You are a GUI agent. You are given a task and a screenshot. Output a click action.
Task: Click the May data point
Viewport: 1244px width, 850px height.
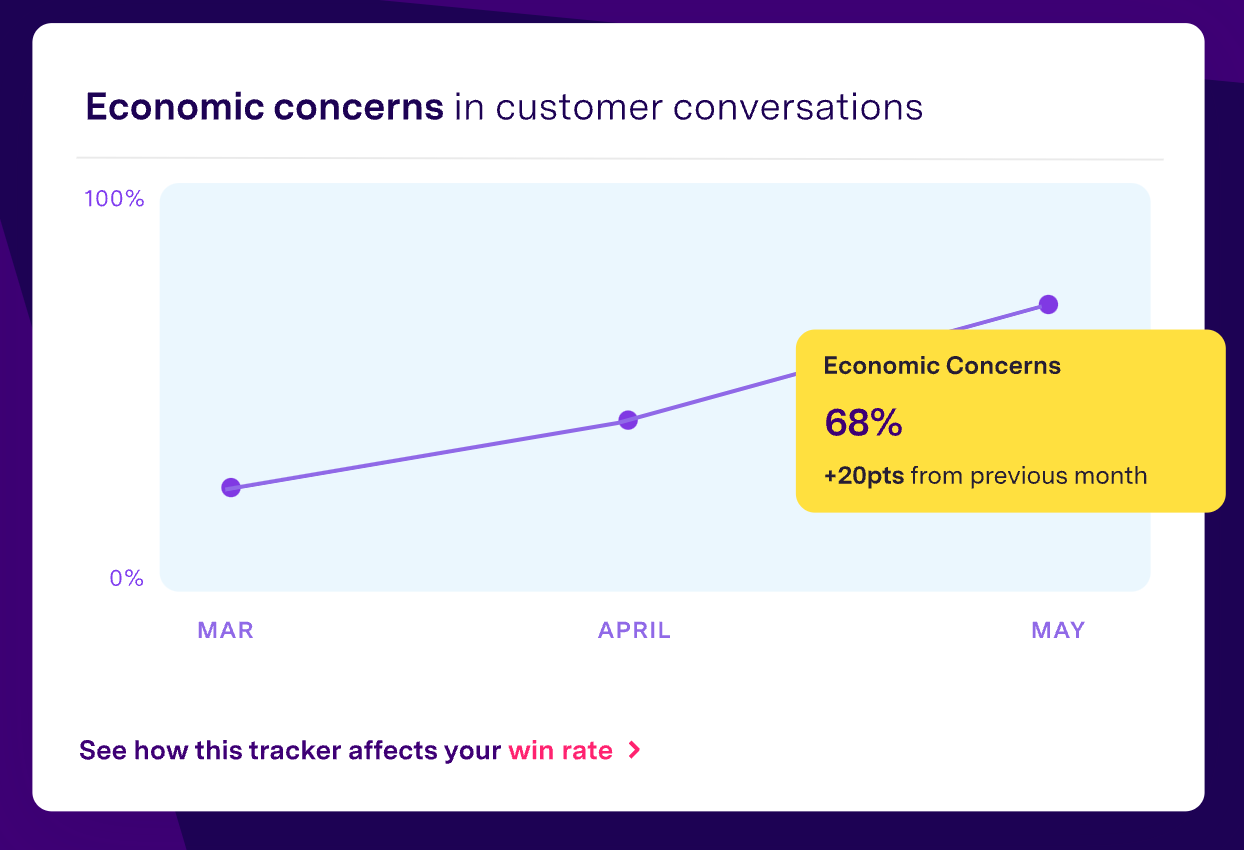[1048, 304]
